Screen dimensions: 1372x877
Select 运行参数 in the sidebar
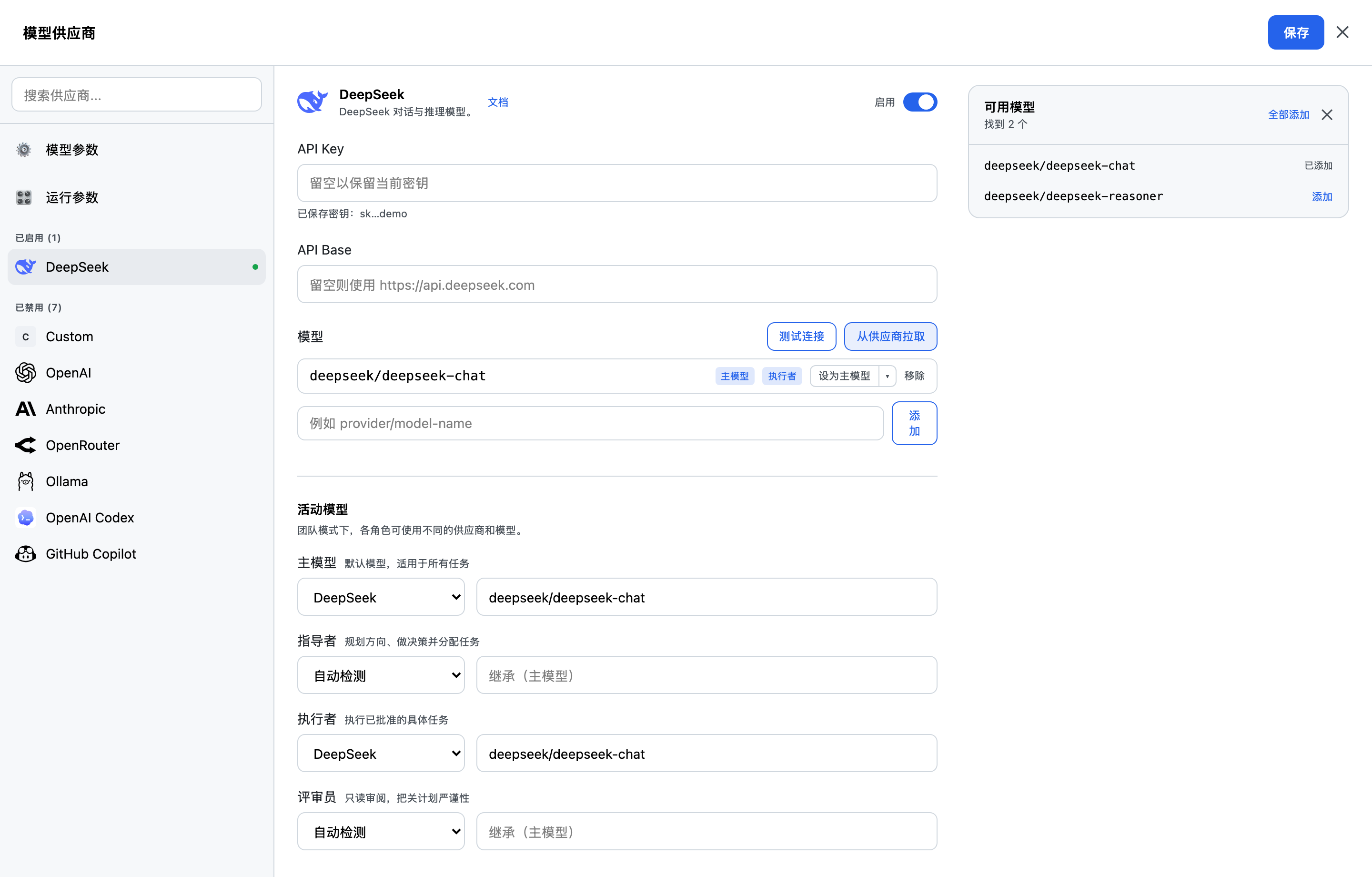tap(137, 197)
